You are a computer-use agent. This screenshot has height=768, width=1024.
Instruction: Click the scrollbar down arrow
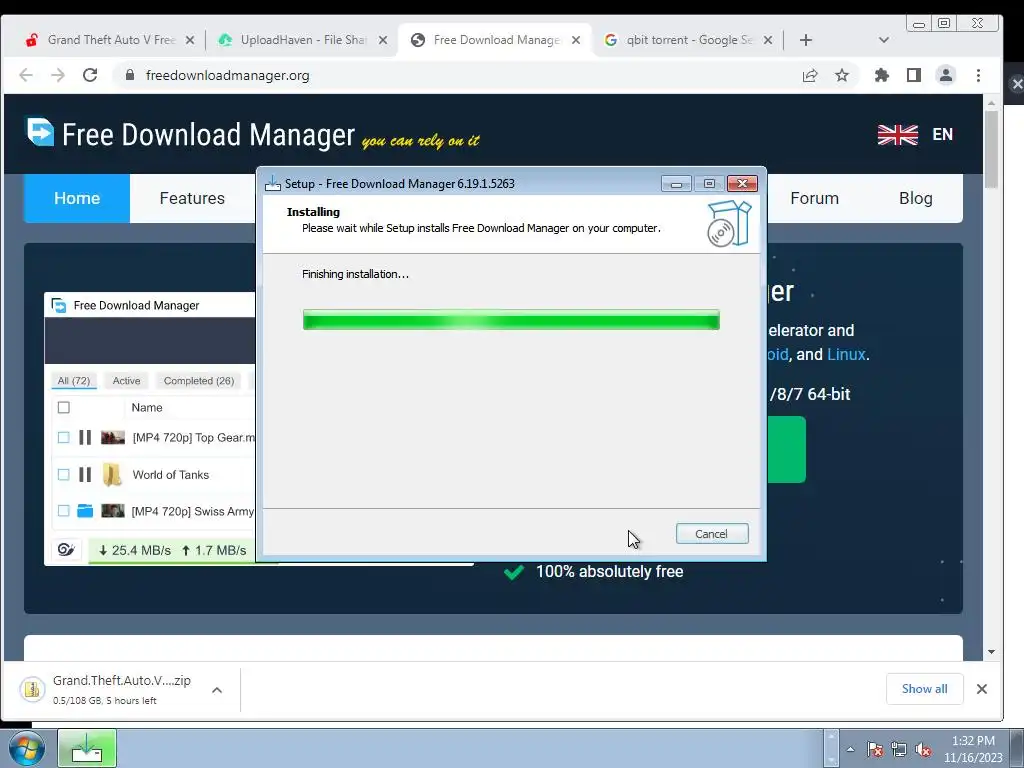(991, 652)
